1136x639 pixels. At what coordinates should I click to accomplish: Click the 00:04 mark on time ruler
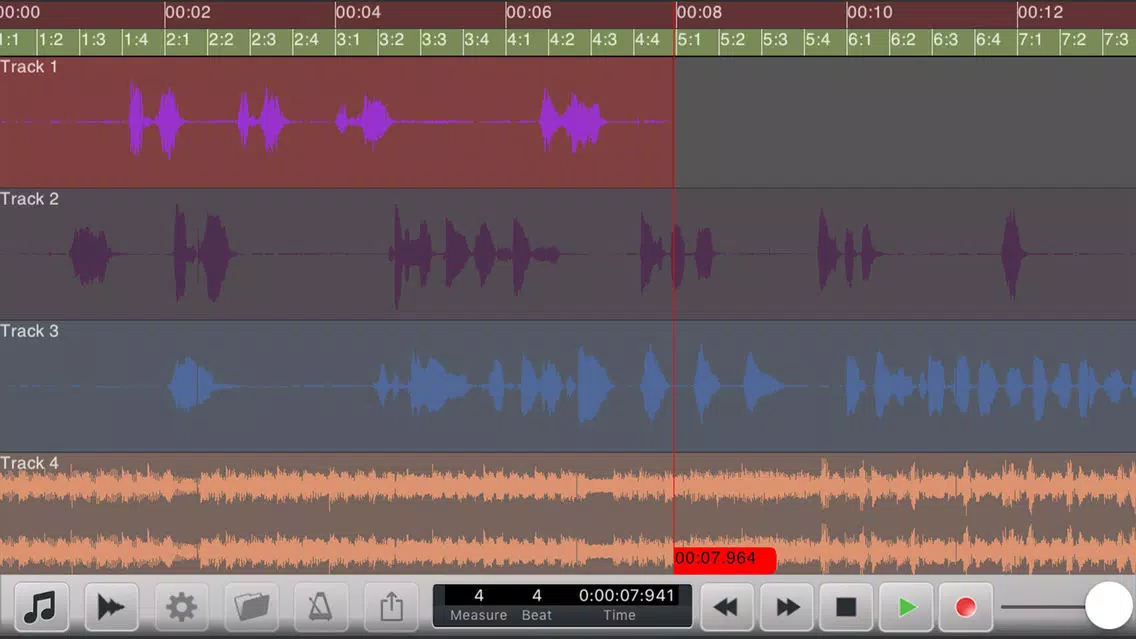point(358,12)
